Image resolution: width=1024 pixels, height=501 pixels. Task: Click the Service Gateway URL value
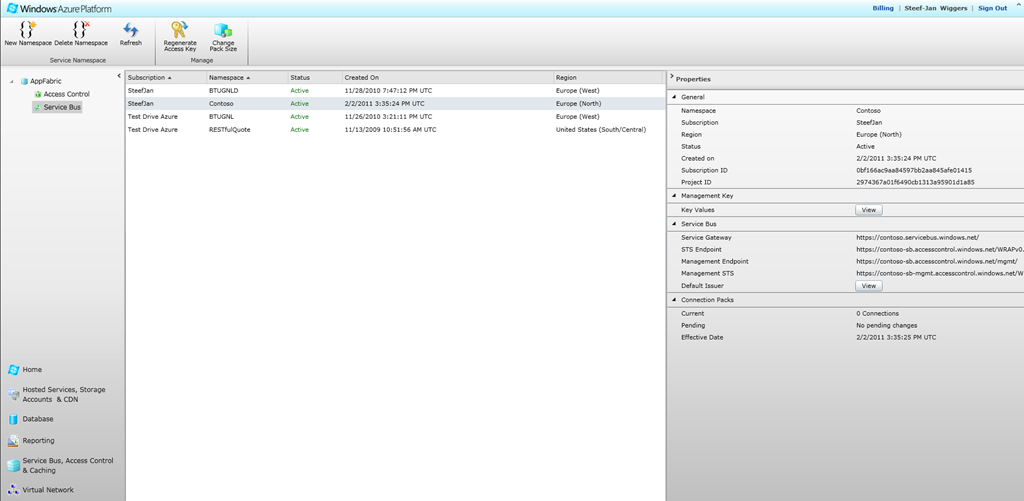(918, 238)
